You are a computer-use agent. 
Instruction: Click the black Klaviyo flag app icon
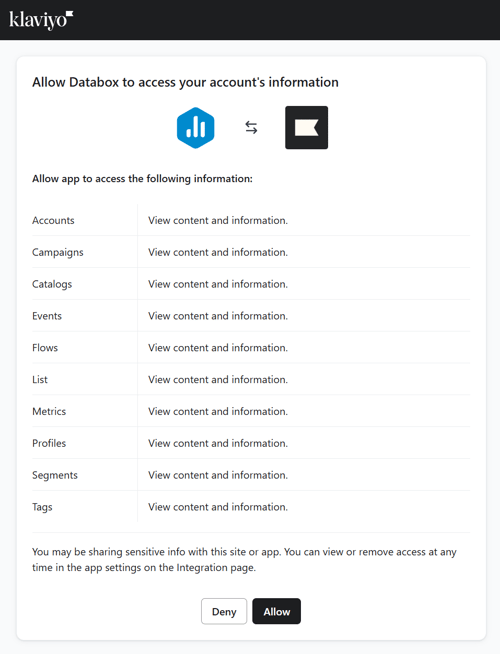(307, 128)
